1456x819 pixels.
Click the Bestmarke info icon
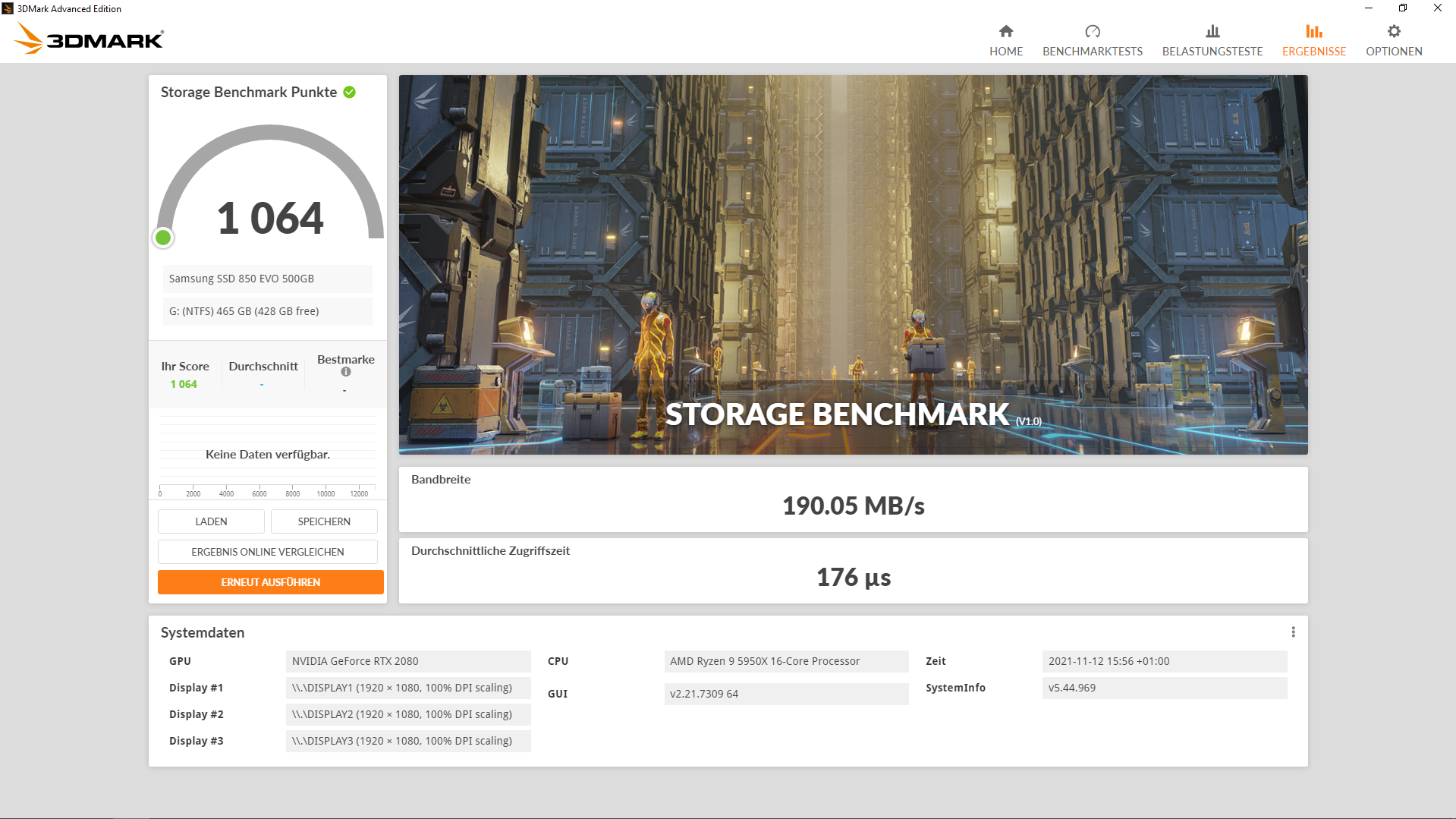coord(346,372)
